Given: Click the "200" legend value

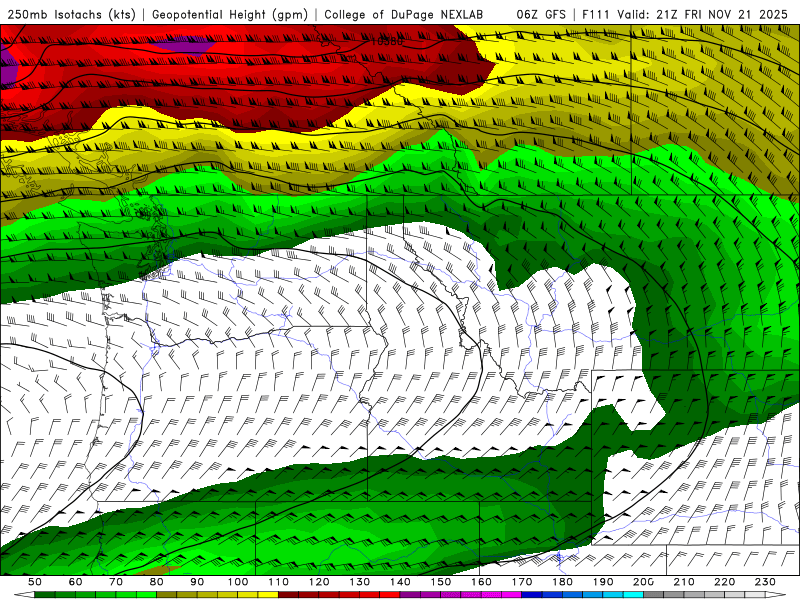Looking at the screenshot, I should coord(644,582).
